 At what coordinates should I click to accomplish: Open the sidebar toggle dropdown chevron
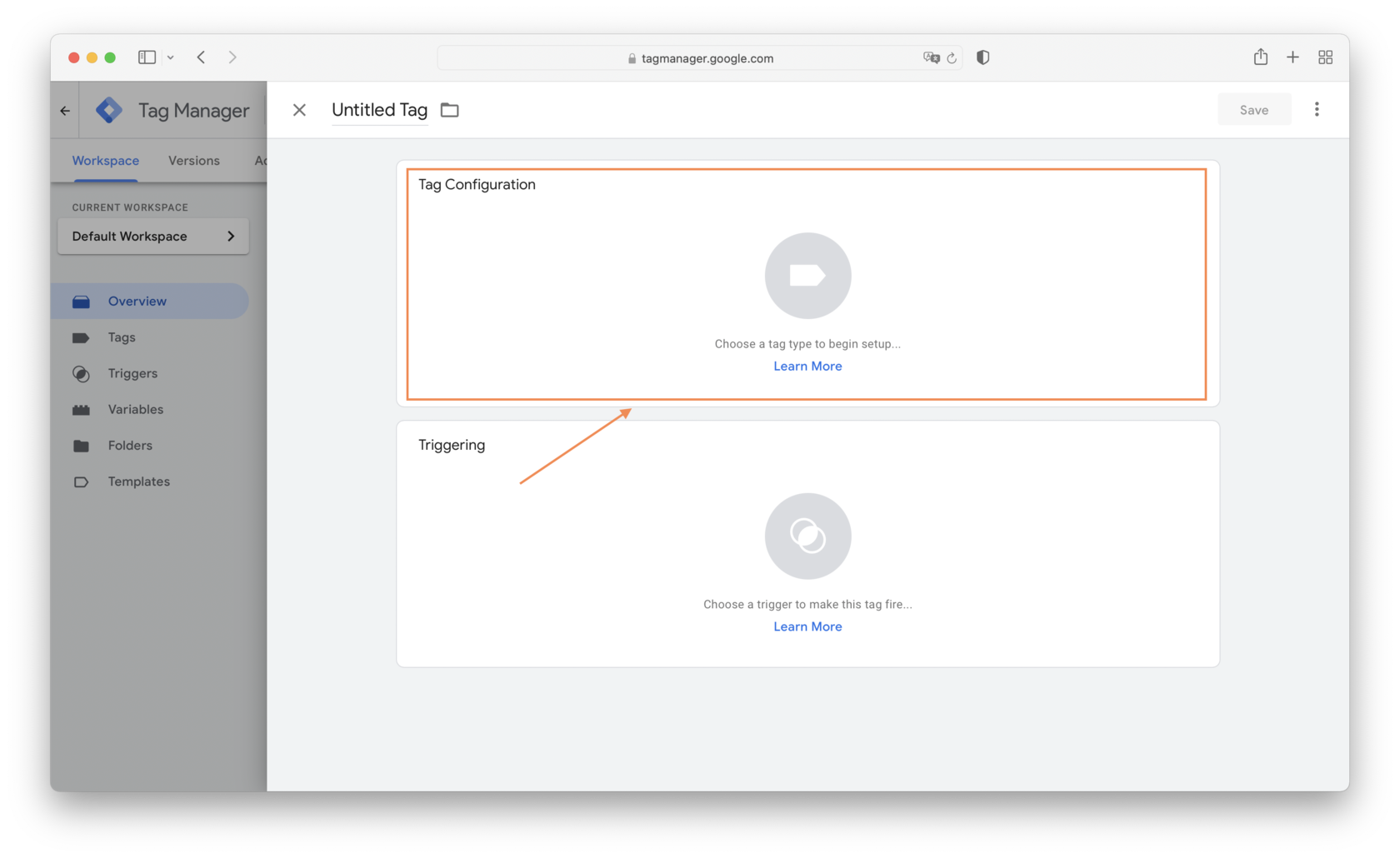(x=171, y=57)
